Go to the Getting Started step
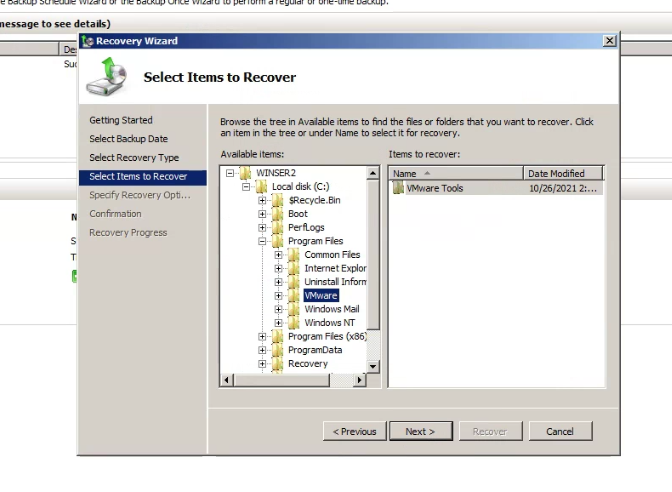Screen dimensions: 672x492 [121, 120]
